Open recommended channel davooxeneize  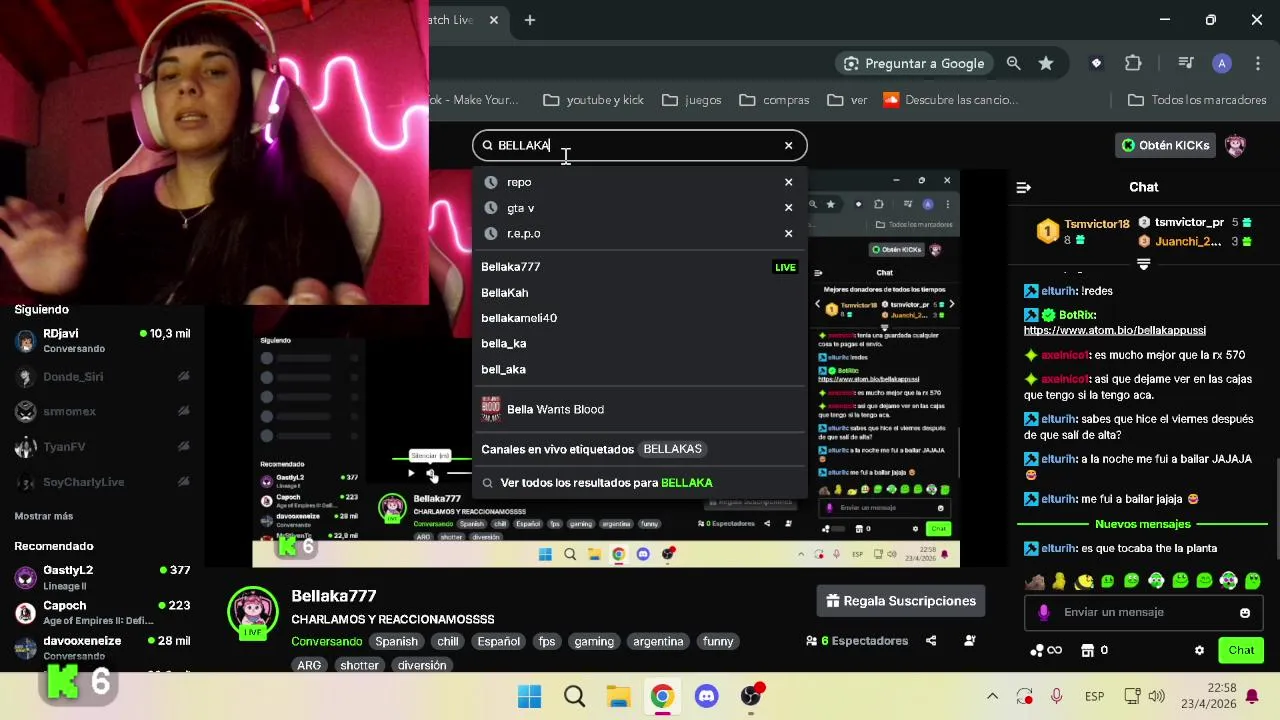(x=102, y=647)
